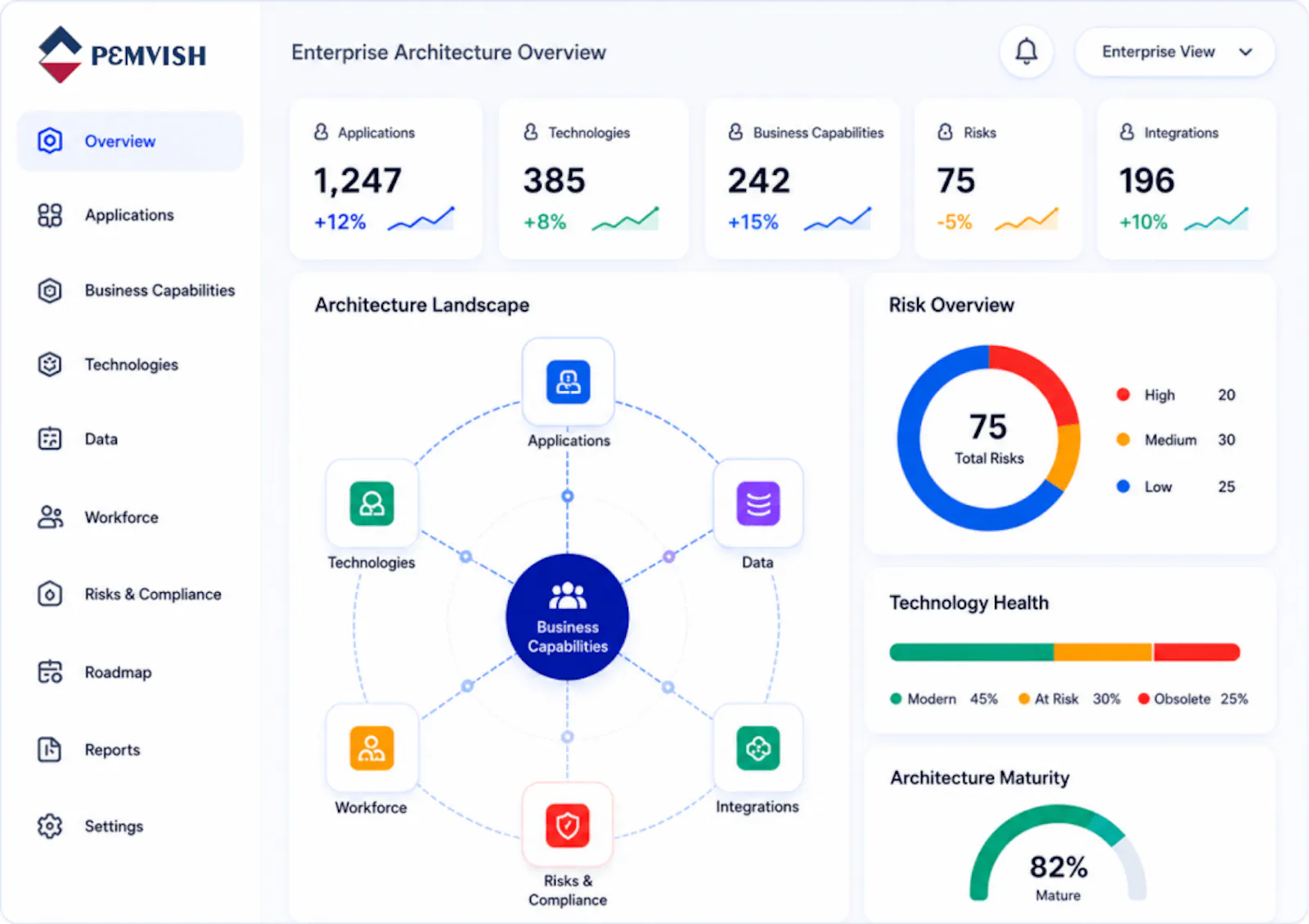Select the Overview sidebar icon

click(50, 141)
